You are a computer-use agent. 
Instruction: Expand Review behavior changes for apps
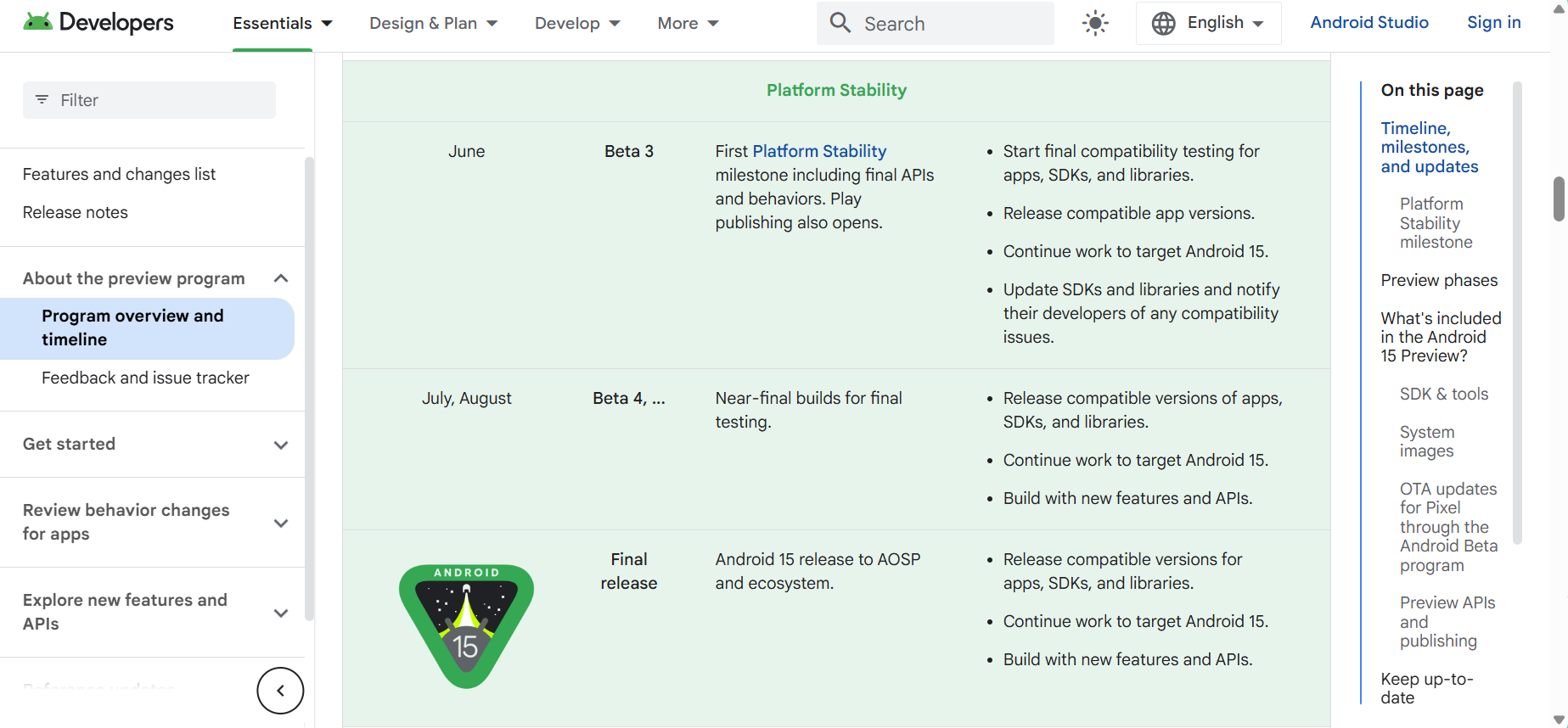click(281, 523)
